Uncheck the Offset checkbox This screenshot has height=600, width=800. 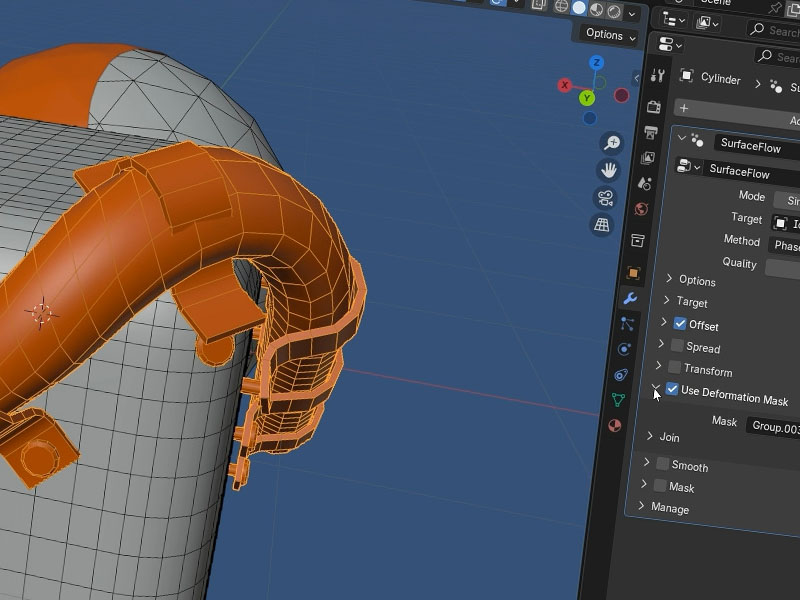(x=680, y=324)
